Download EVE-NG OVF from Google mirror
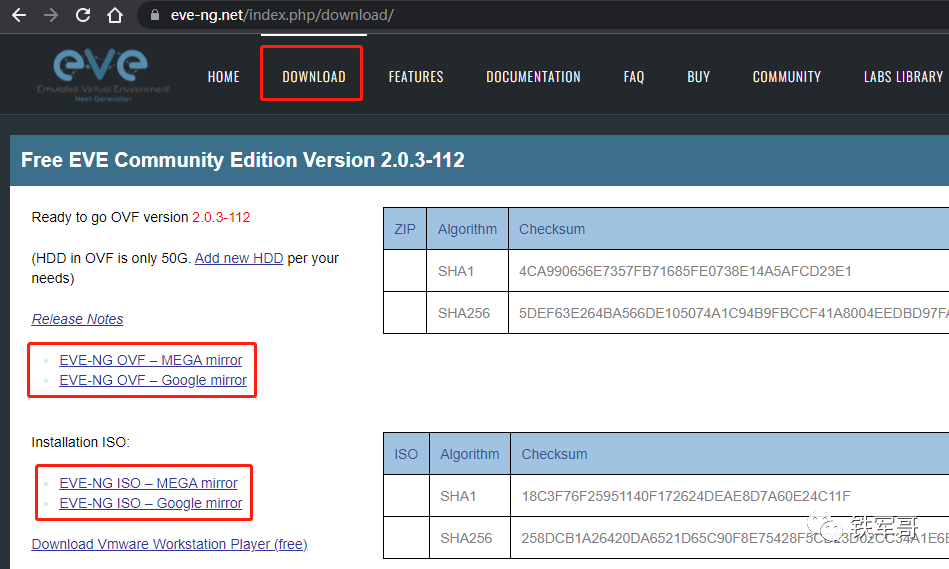 [x=153, y=380]
